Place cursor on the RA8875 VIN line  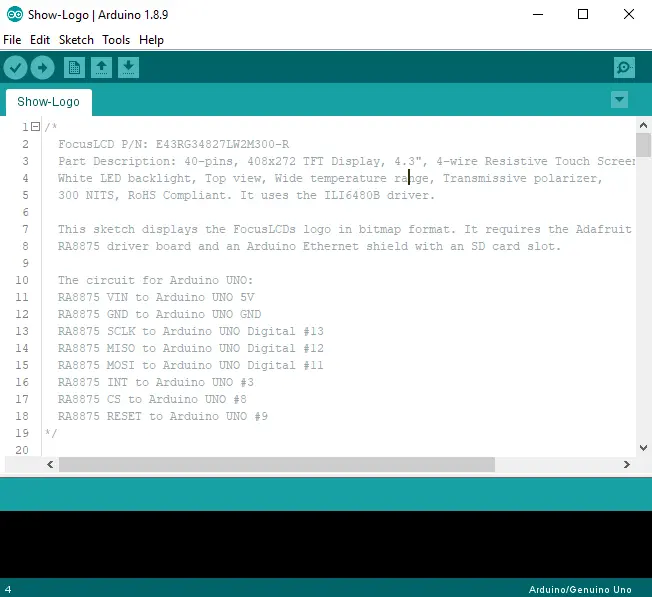150,297
